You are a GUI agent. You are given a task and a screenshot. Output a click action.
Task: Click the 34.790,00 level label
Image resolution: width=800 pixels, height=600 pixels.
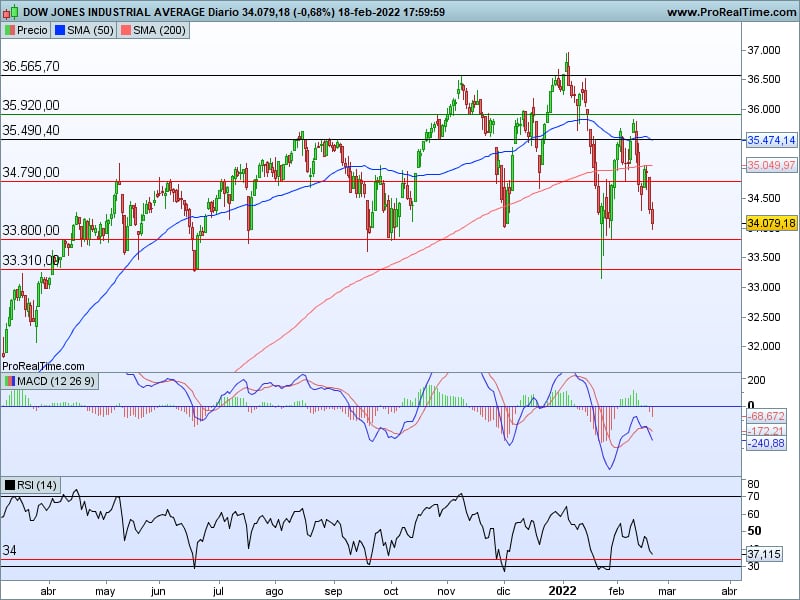coord(31,172)
